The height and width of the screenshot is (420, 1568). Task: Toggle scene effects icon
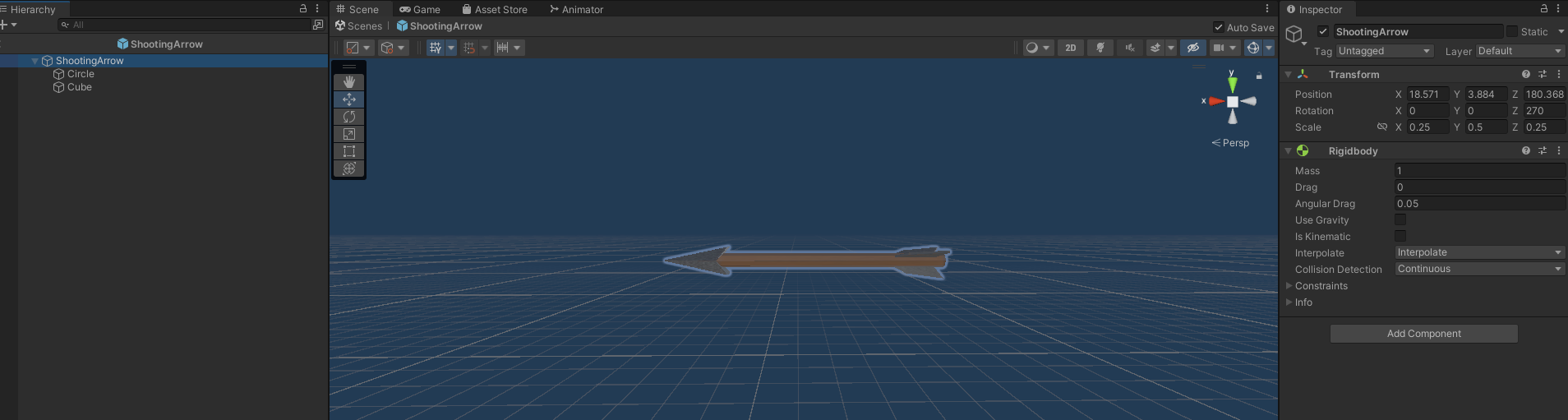pos(1155,48)
